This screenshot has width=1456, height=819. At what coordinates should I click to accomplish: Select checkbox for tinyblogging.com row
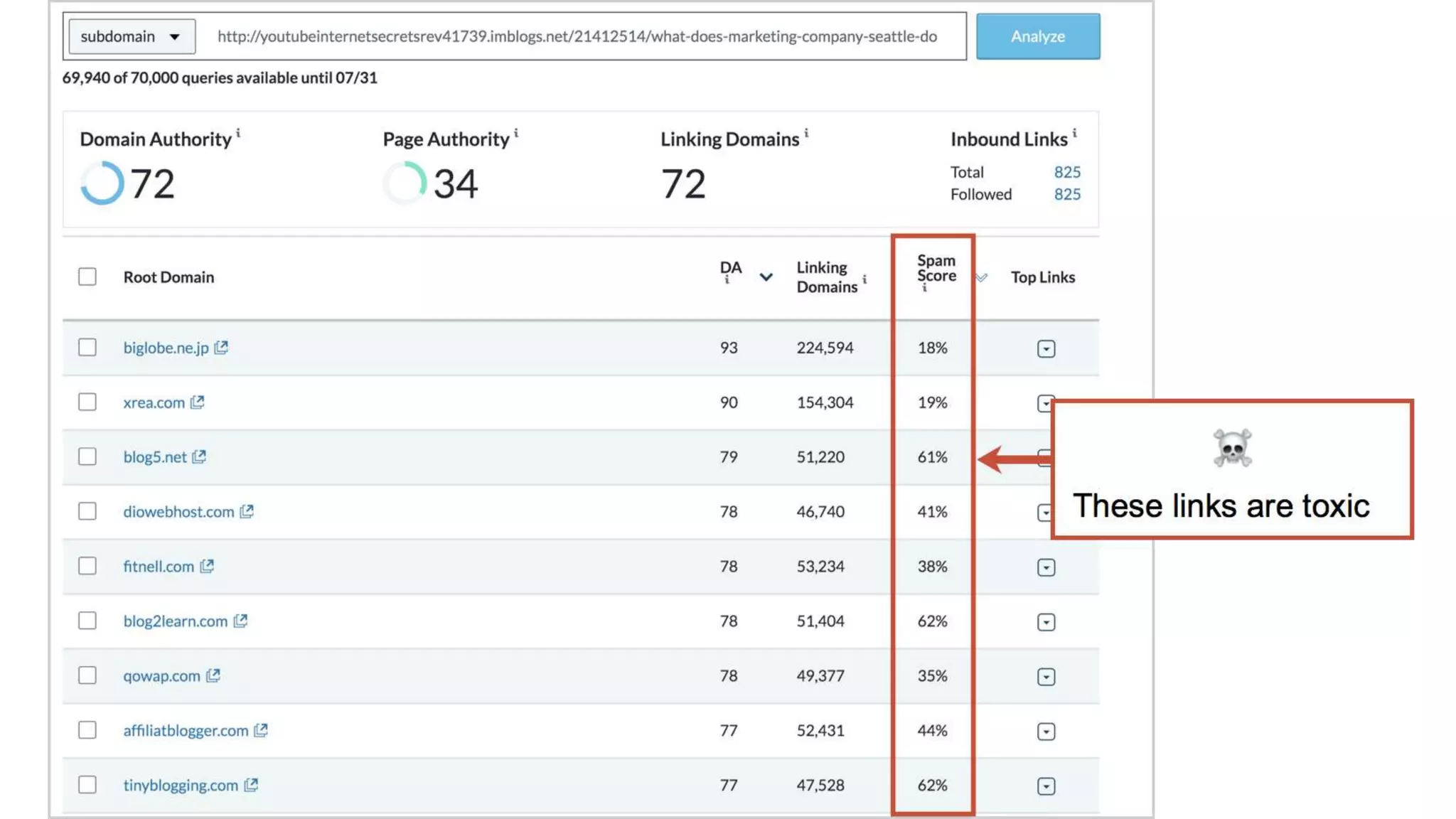pos(87,785)
